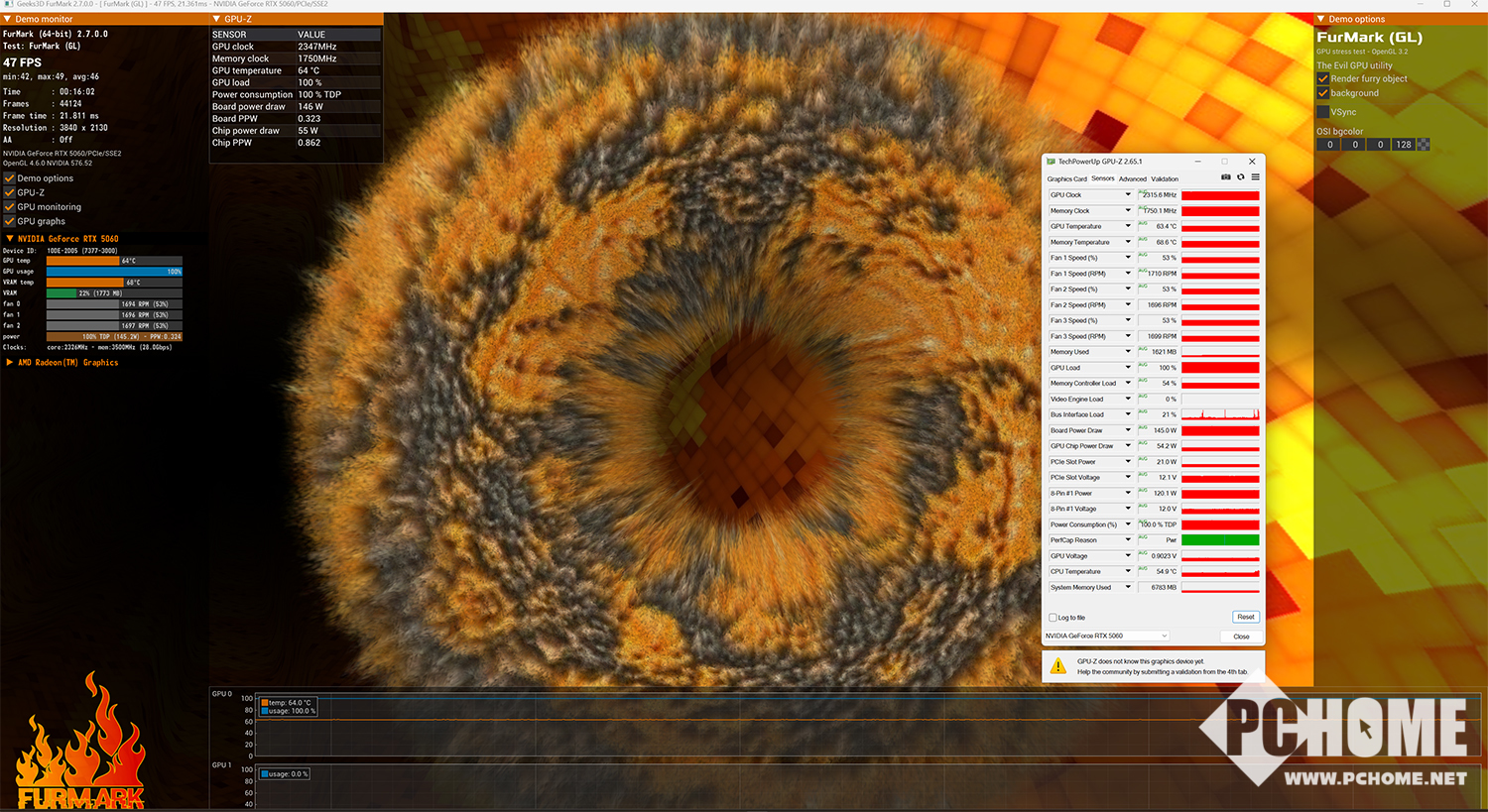Viewport: 1488px width, 812px height.
Task: Click Board power draw 146 W row
Action: coord(296,107)
